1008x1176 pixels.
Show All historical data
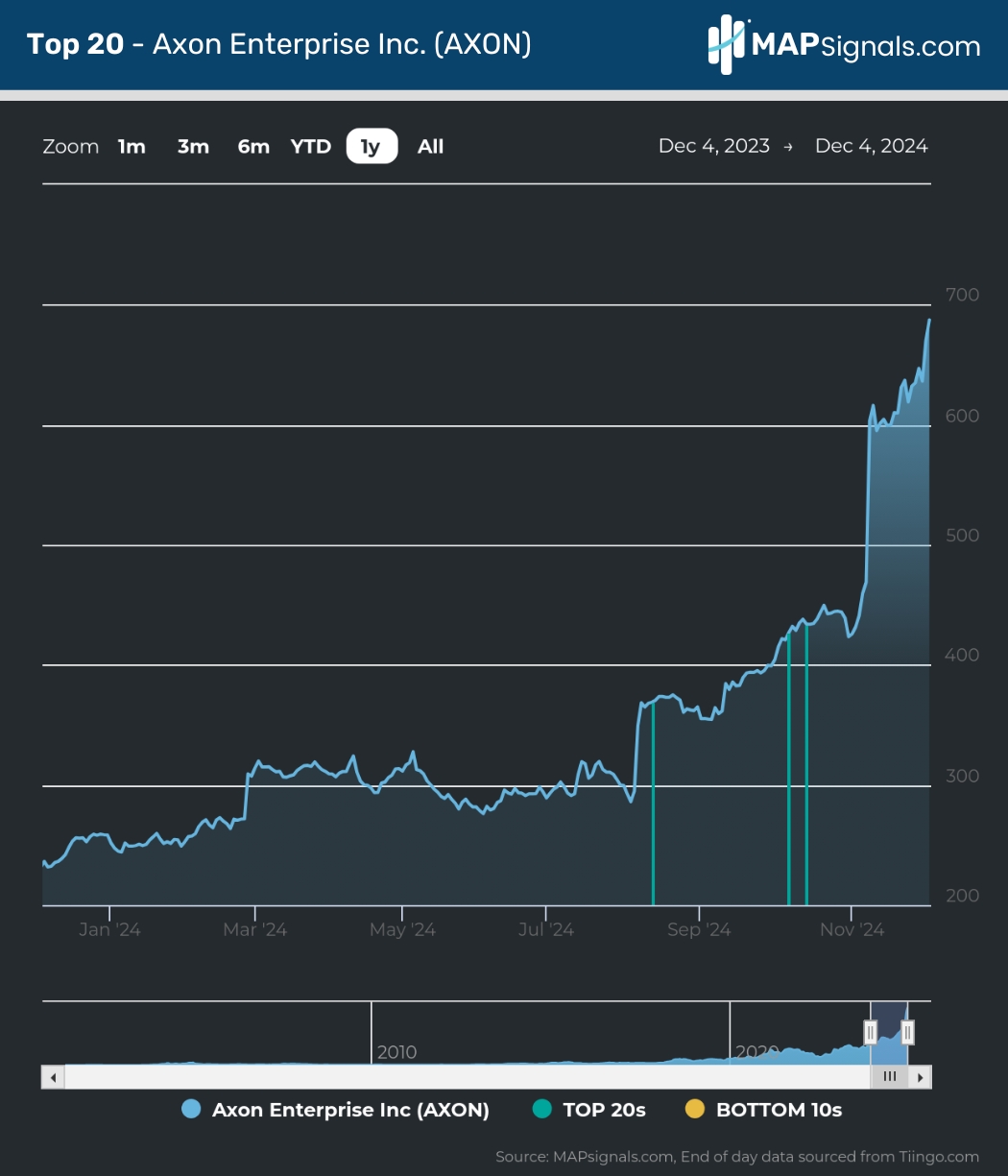tap(430, 146)
